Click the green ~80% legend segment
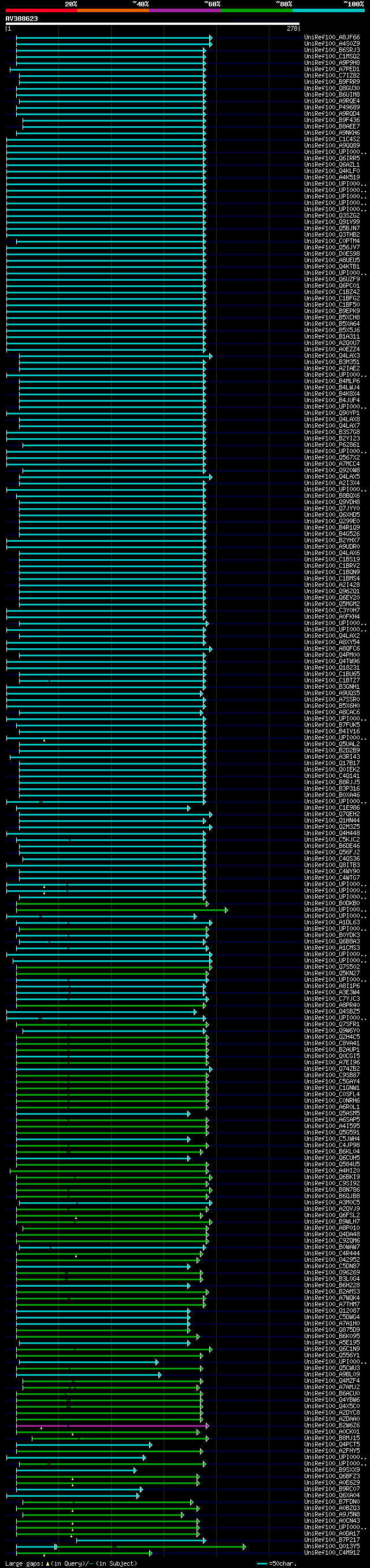This screenshot has width=370, height=1568. pyautogui.click(x=256, y=10)
